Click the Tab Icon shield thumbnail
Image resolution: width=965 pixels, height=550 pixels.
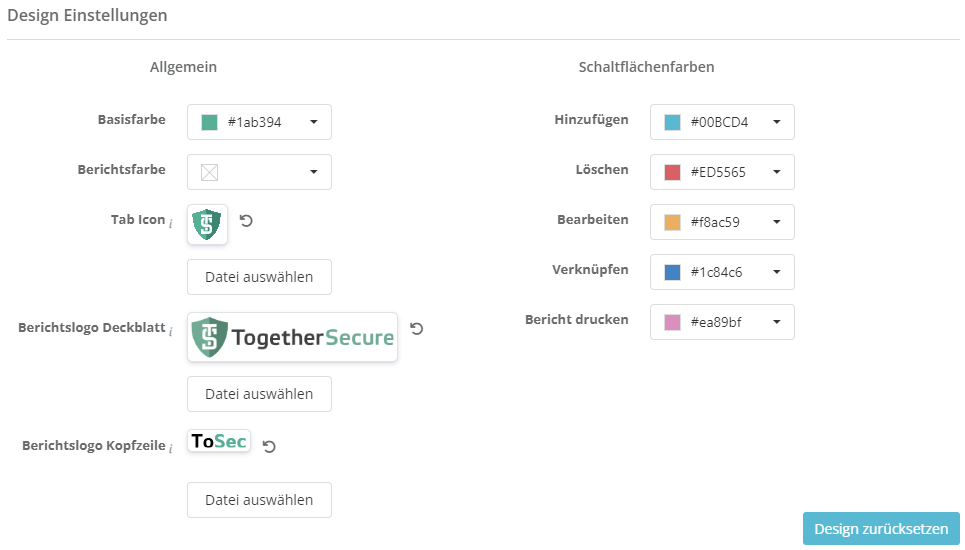click(207, 224)
